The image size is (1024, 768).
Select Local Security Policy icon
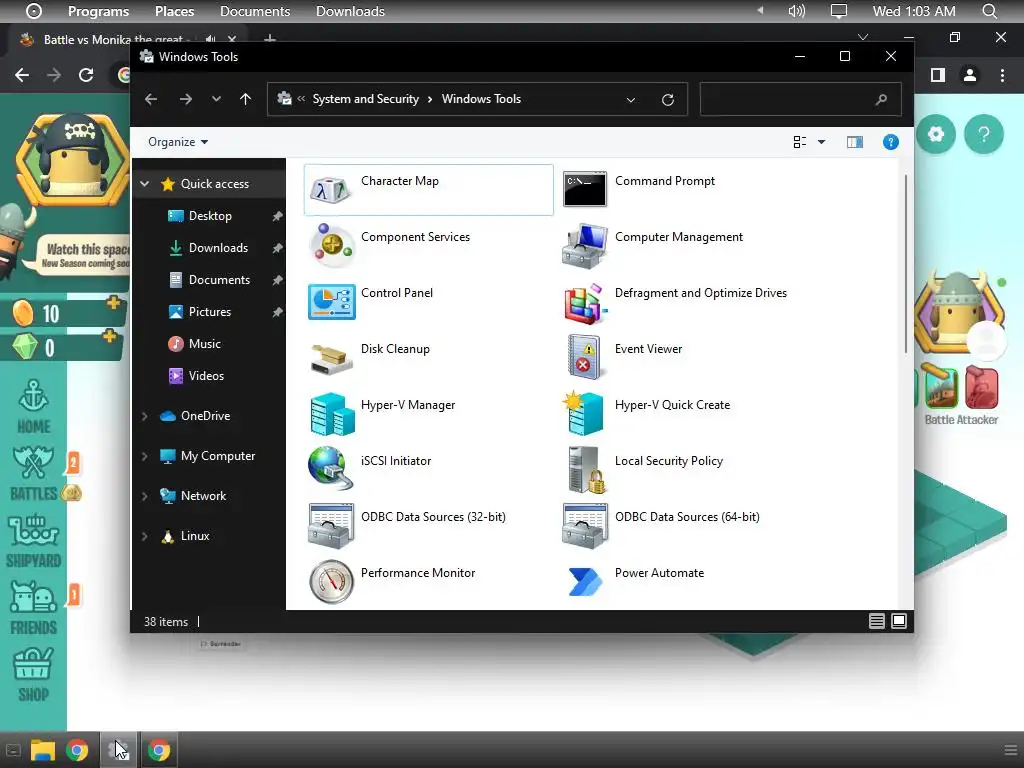click(x=586, y=470)
